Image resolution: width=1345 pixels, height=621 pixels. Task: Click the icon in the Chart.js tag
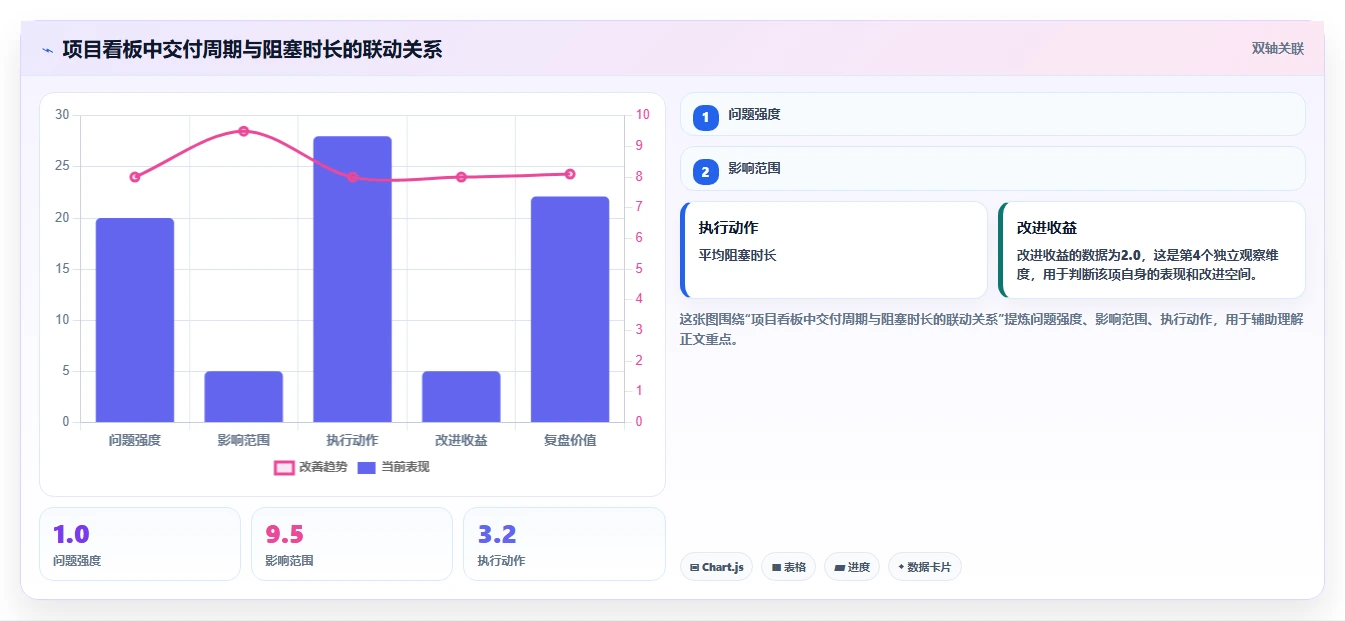point(695,568)
